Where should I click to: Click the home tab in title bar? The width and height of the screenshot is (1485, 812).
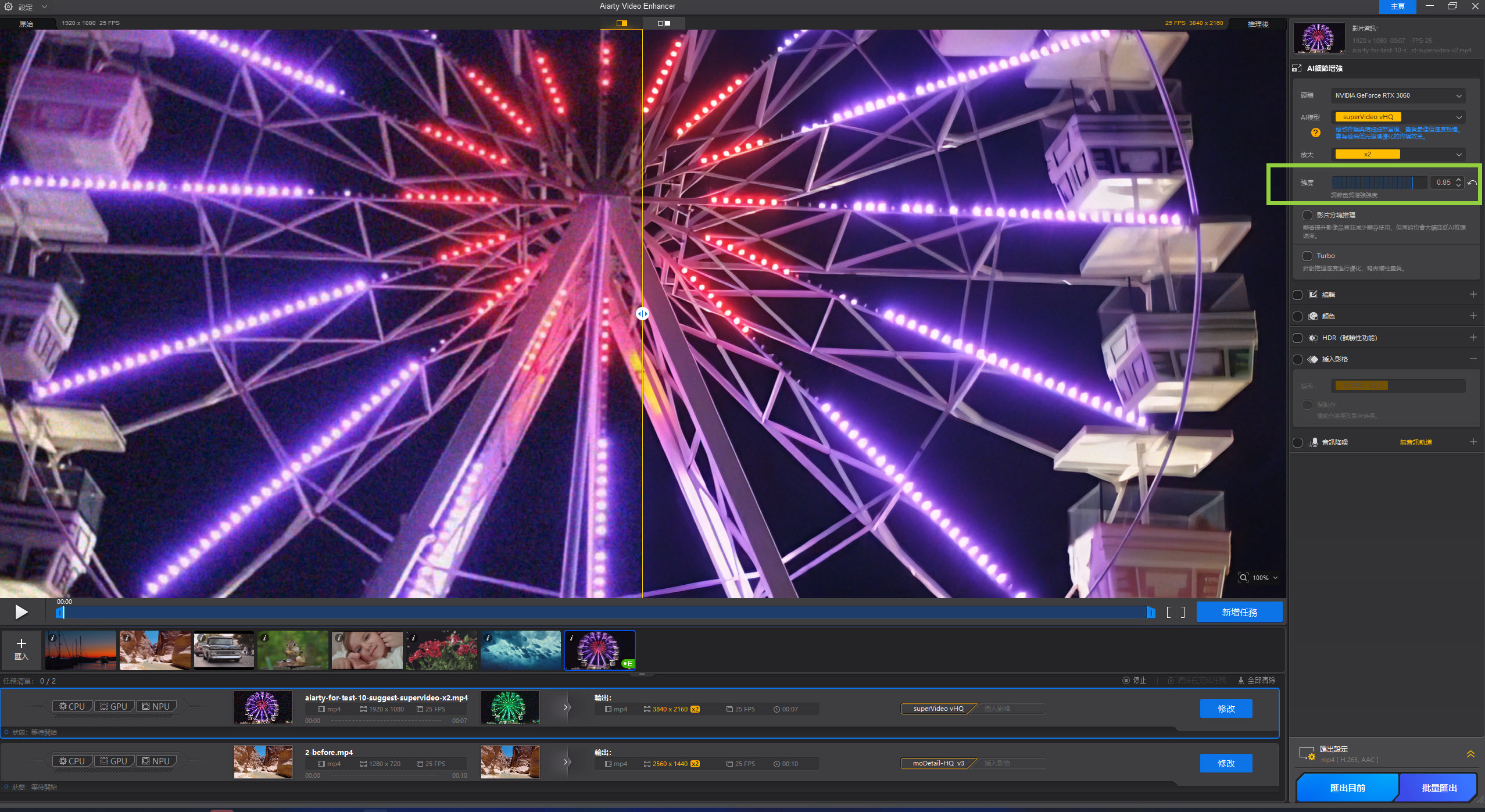[1397, 6]
